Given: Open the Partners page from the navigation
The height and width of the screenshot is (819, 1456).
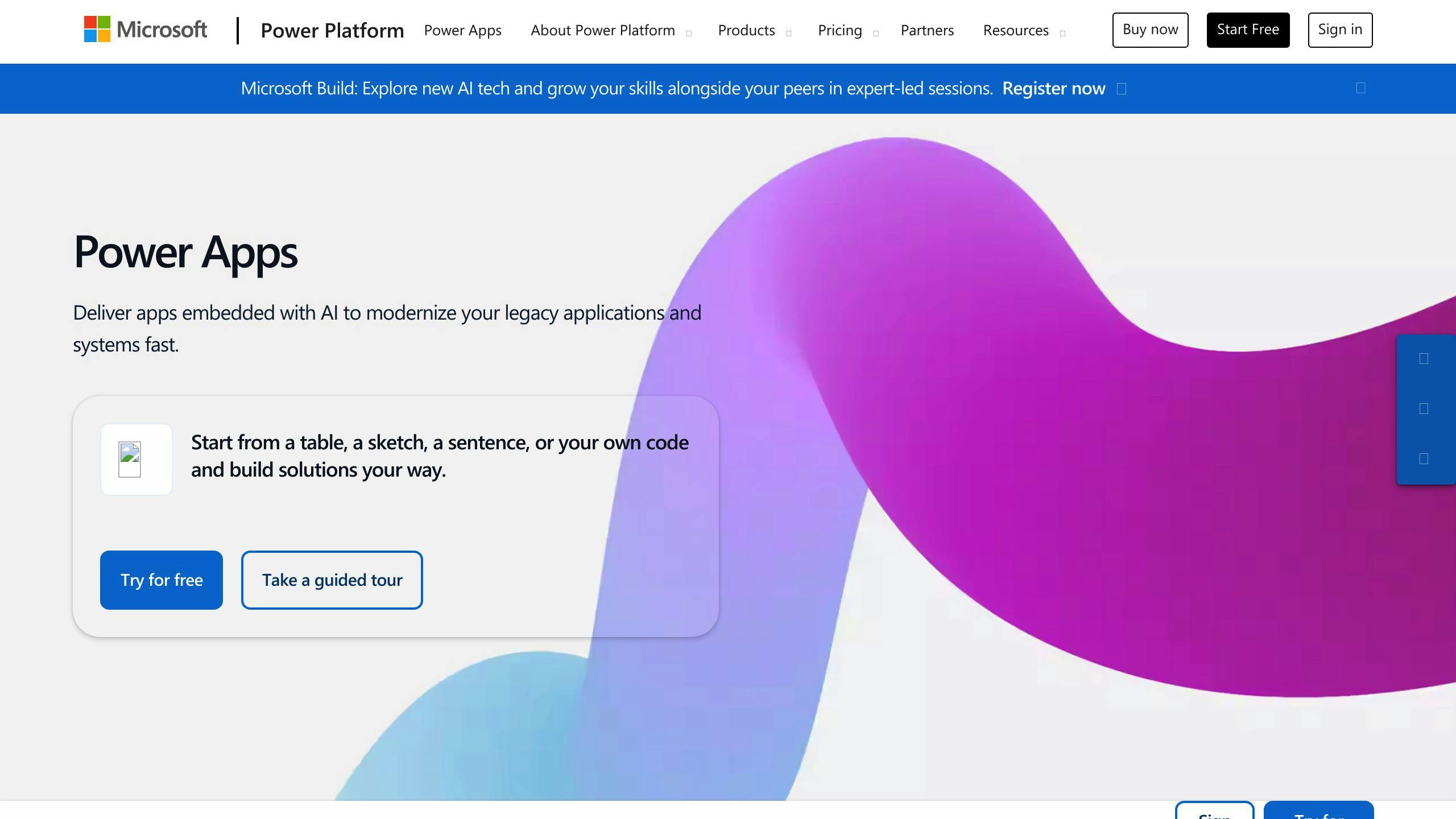Looking at the screenshot, I should click(926, 30).
